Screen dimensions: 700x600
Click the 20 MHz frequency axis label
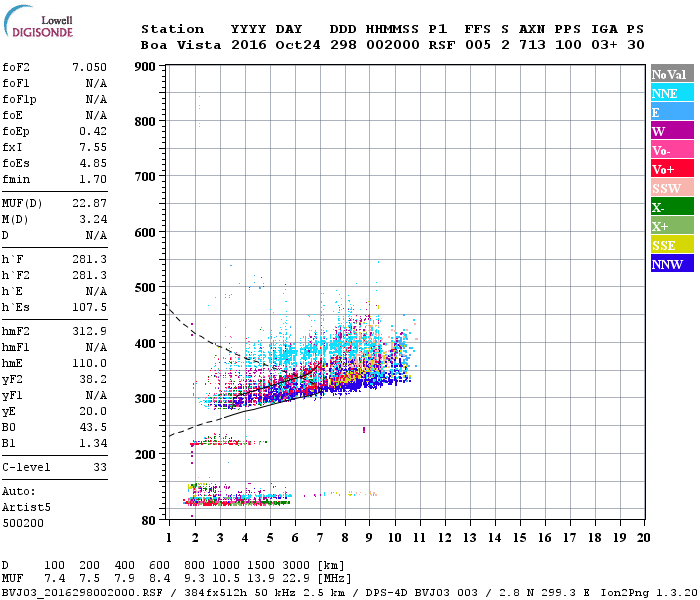(x=643, y=538)
